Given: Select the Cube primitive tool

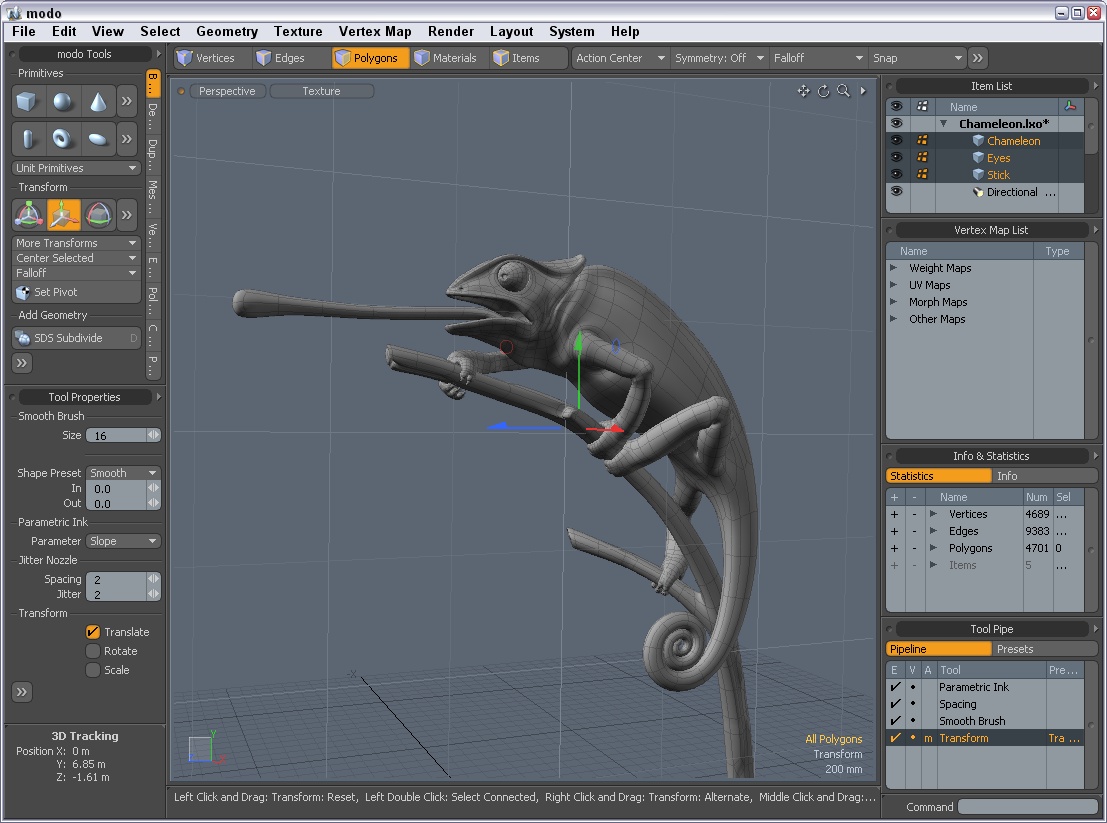Looking at the screenshot, I should coord(27,101).
